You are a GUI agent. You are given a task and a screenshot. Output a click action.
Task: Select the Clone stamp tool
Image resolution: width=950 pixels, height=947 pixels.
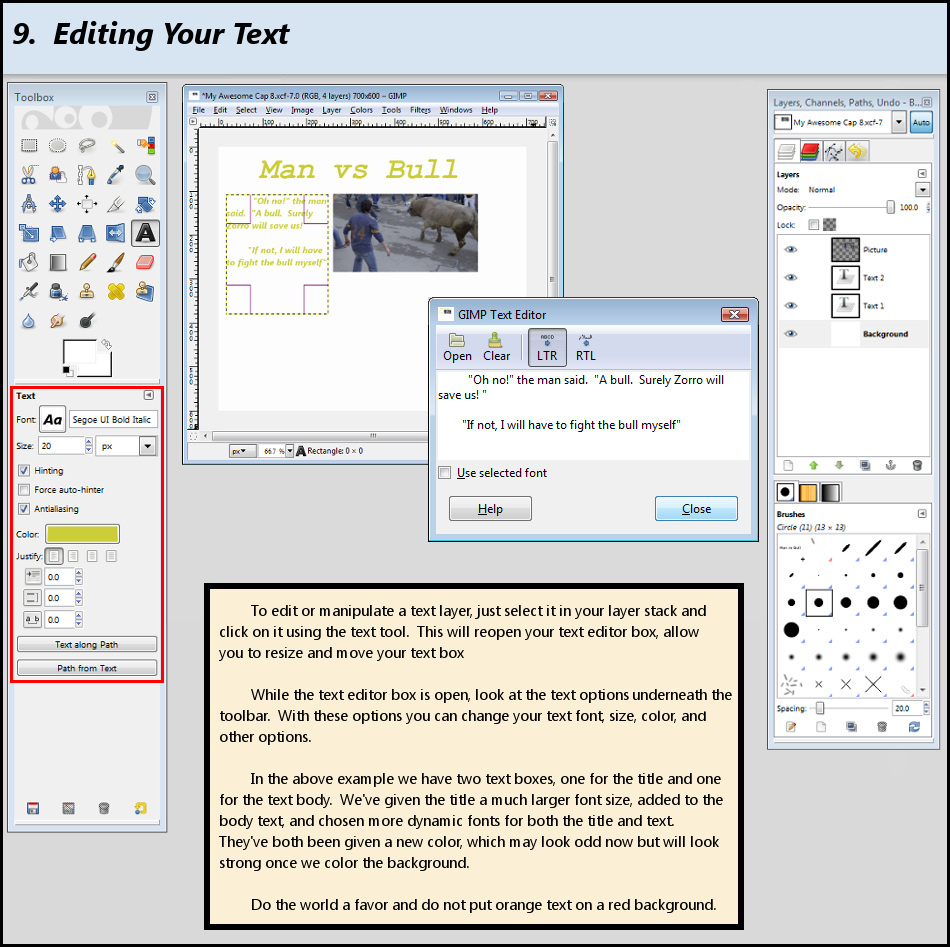pyautogui.click(x=87, y=291)
